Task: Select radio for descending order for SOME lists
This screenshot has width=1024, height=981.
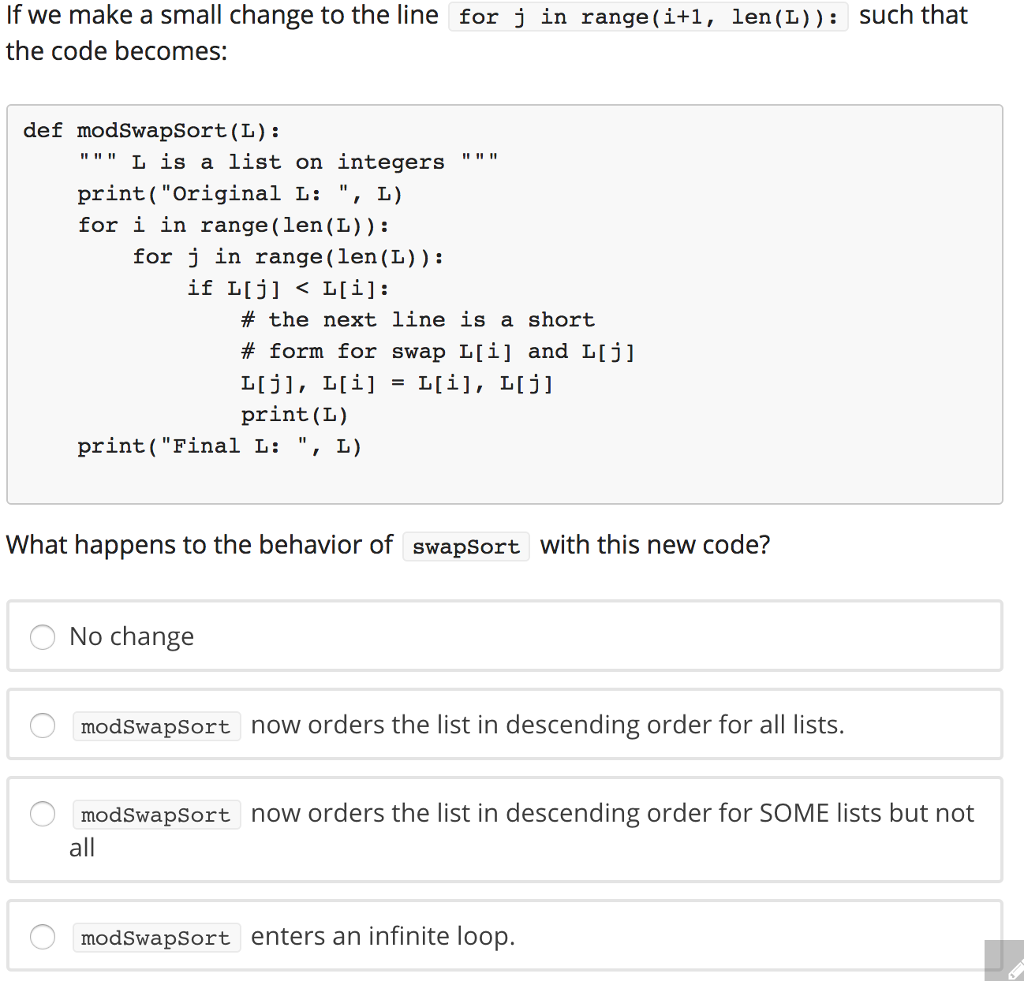Action: [42, 813]
